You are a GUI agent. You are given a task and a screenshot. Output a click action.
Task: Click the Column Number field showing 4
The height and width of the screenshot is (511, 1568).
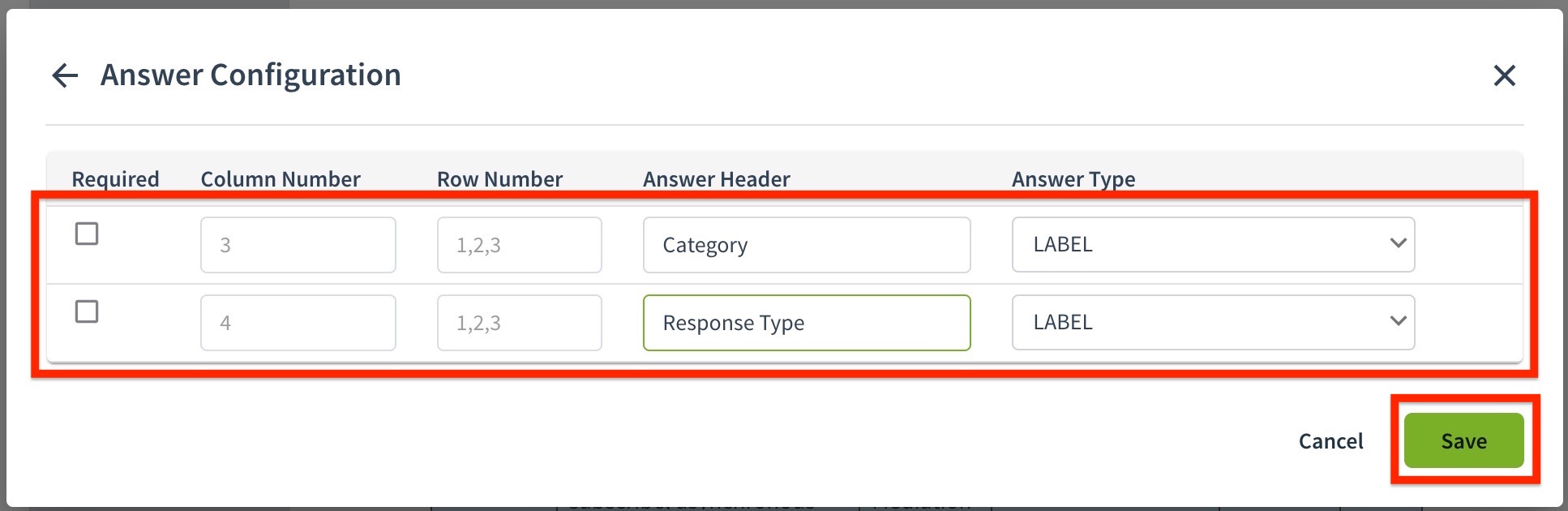[298, 323]
